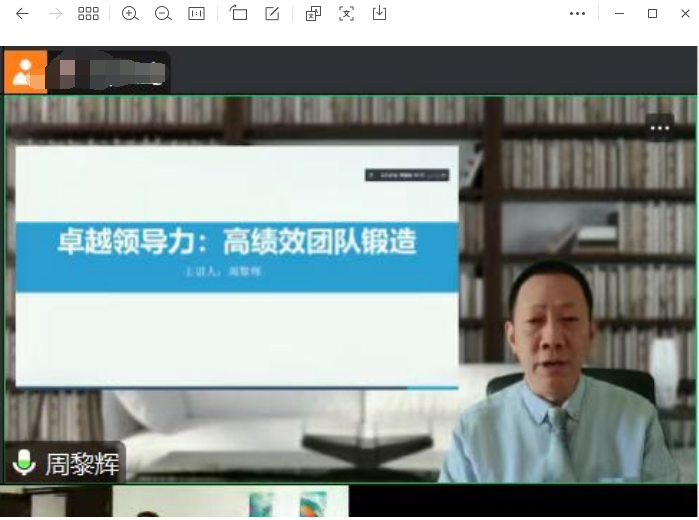
Task: Maximize the image viewer window
Action: tap(652, 14)
